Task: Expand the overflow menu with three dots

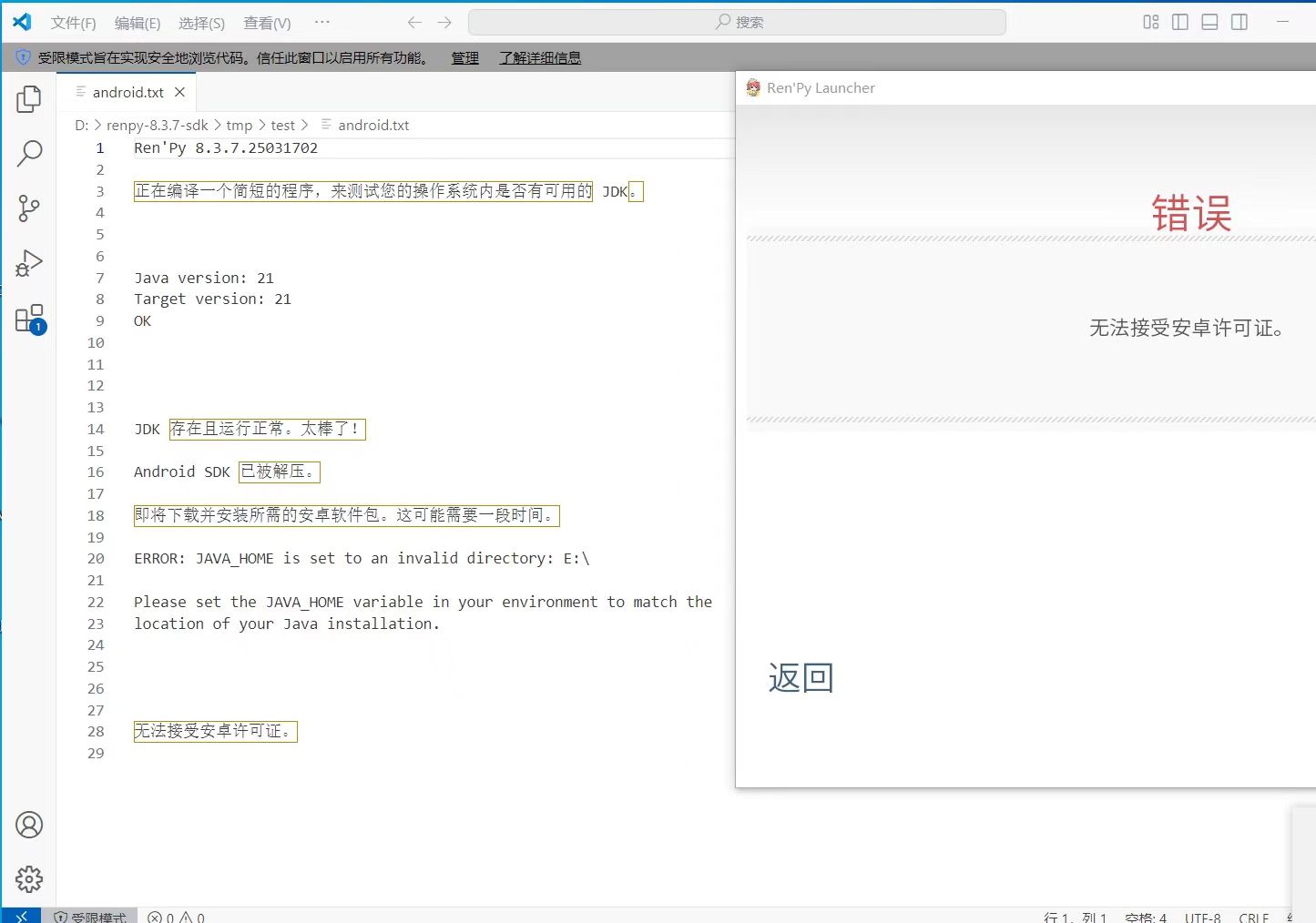Action: pos(322,22)
